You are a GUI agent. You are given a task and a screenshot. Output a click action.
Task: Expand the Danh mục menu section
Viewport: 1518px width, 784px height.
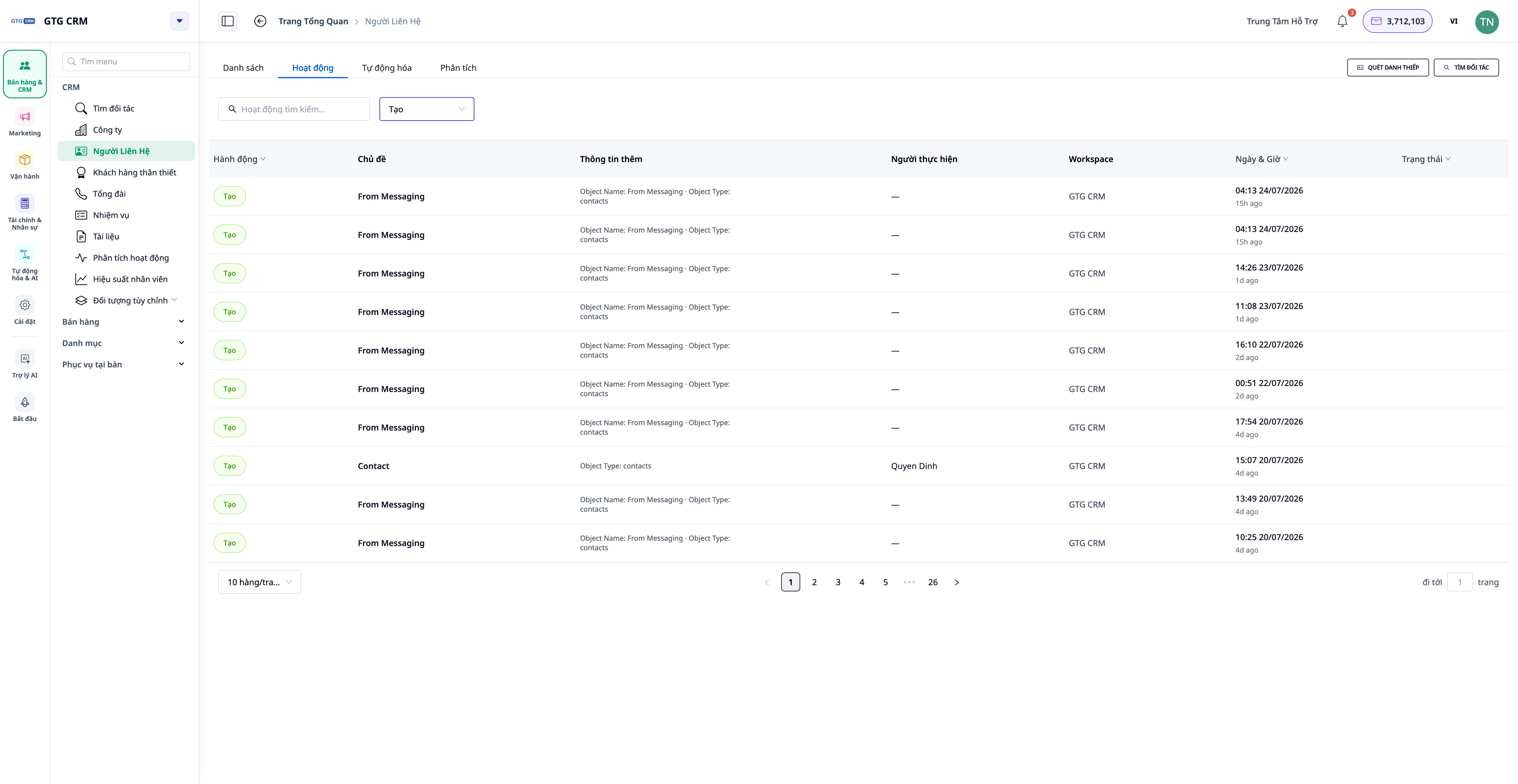[124, 343]
